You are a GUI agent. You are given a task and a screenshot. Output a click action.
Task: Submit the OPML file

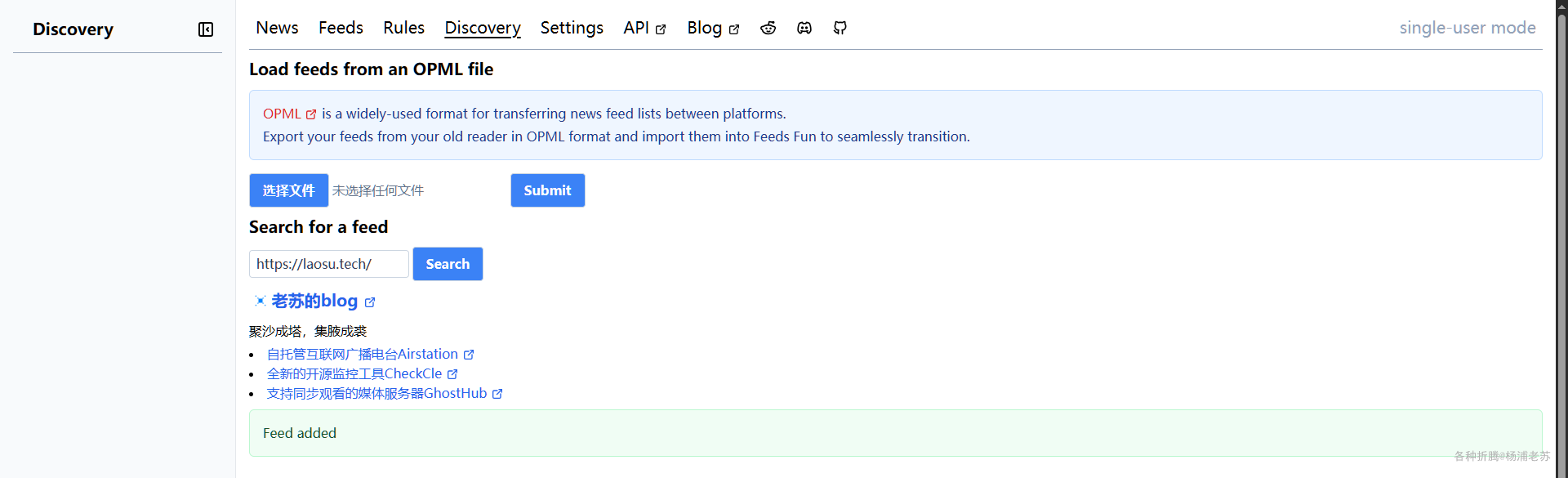click(547, 190)
